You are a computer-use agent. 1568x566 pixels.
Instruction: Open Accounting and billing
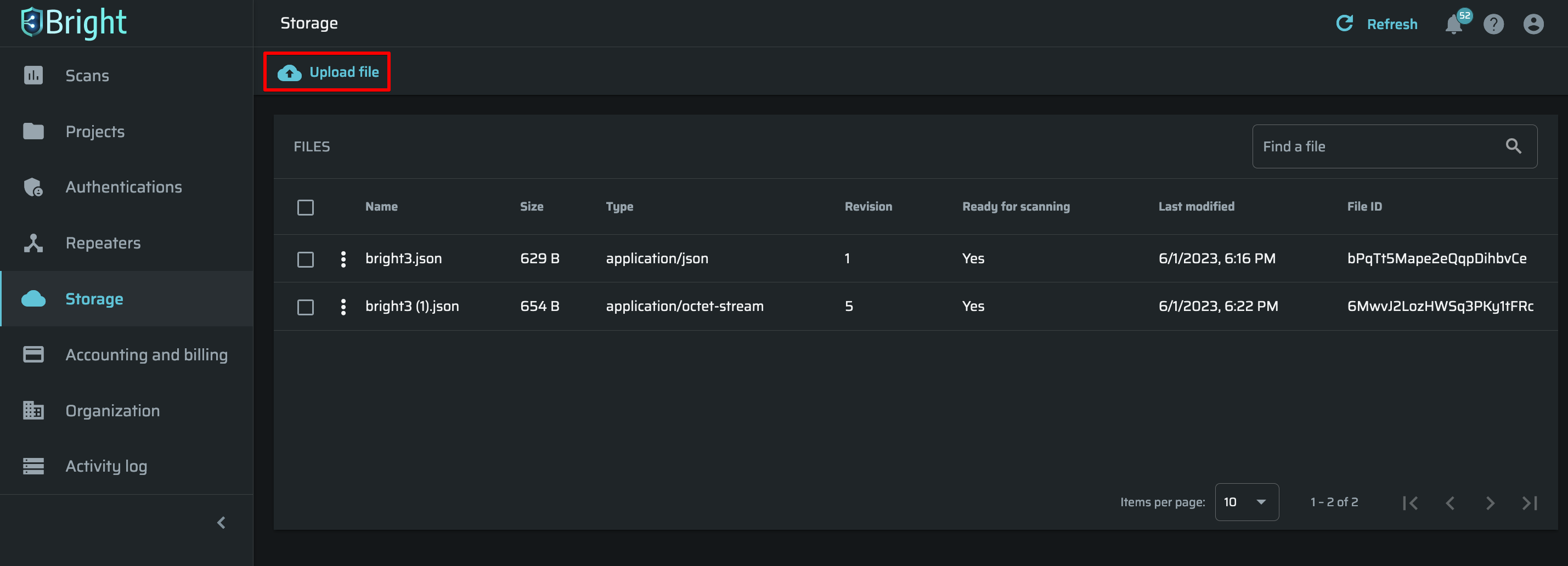click(127, 355)
